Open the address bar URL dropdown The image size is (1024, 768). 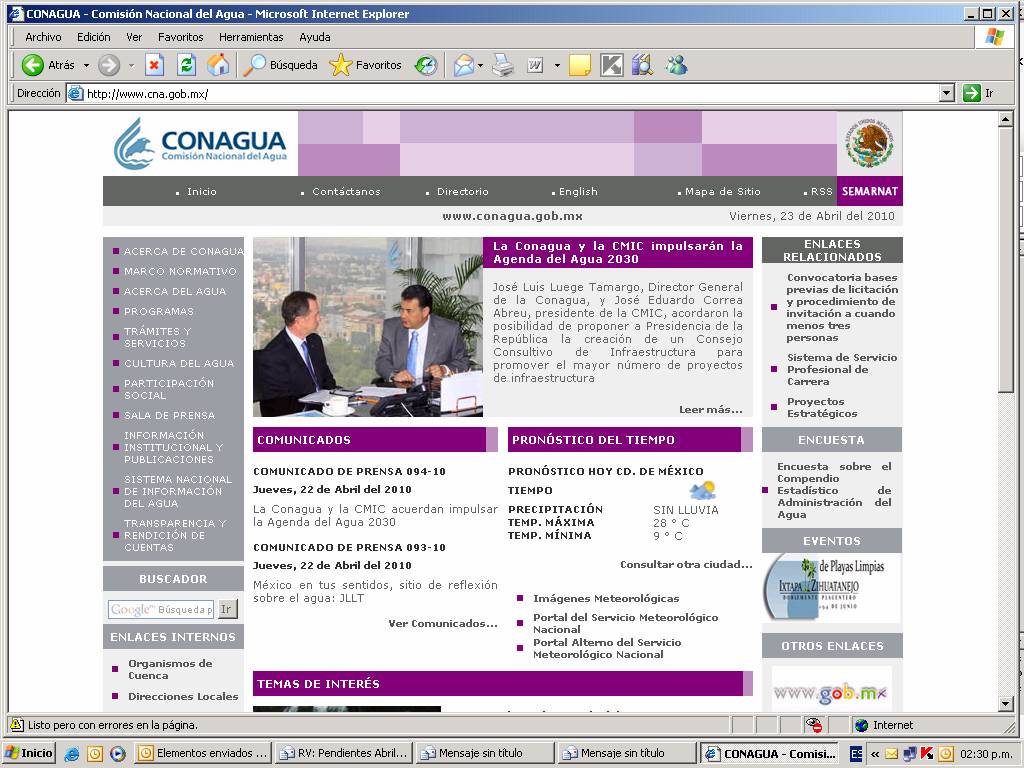[947, 93]
